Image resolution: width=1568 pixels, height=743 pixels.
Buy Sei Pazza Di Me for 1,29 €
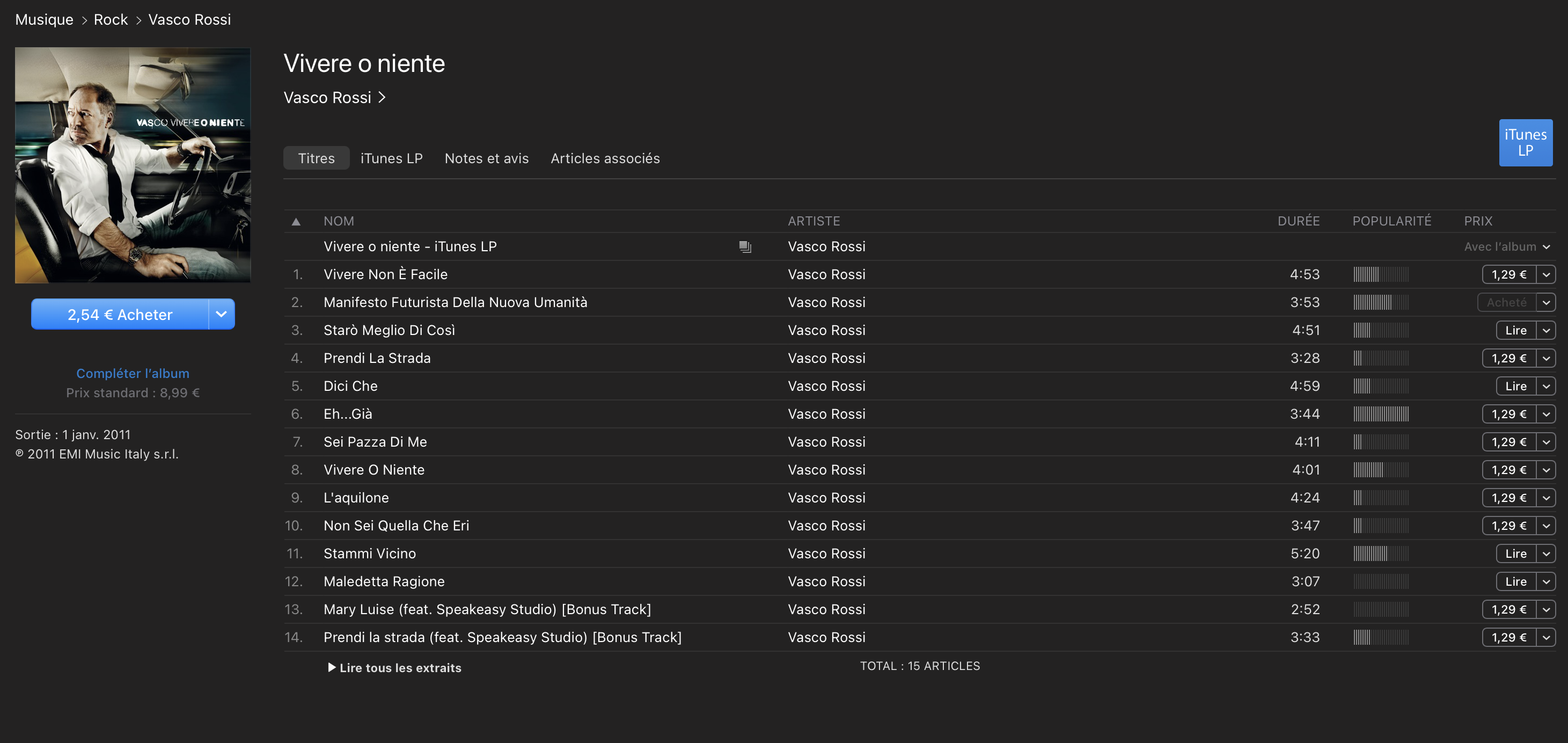(x=1509, y=442)
